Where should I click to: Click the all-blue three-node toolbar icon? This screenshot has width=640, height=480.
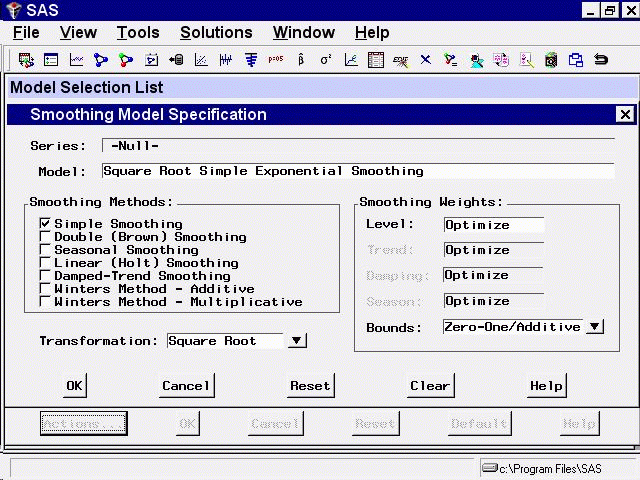101,60
